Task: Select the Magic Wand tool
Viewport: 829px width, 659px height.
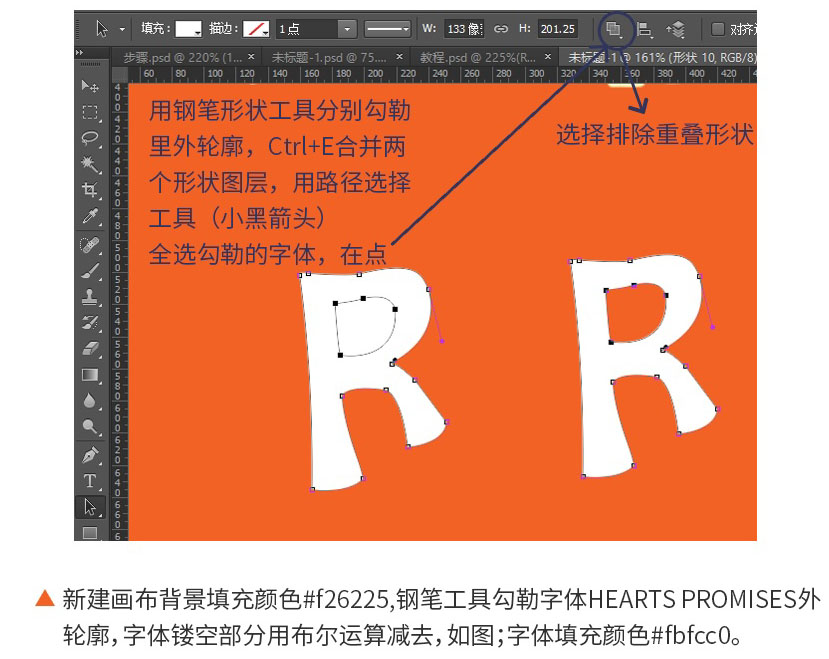Action: pos(90,164)
